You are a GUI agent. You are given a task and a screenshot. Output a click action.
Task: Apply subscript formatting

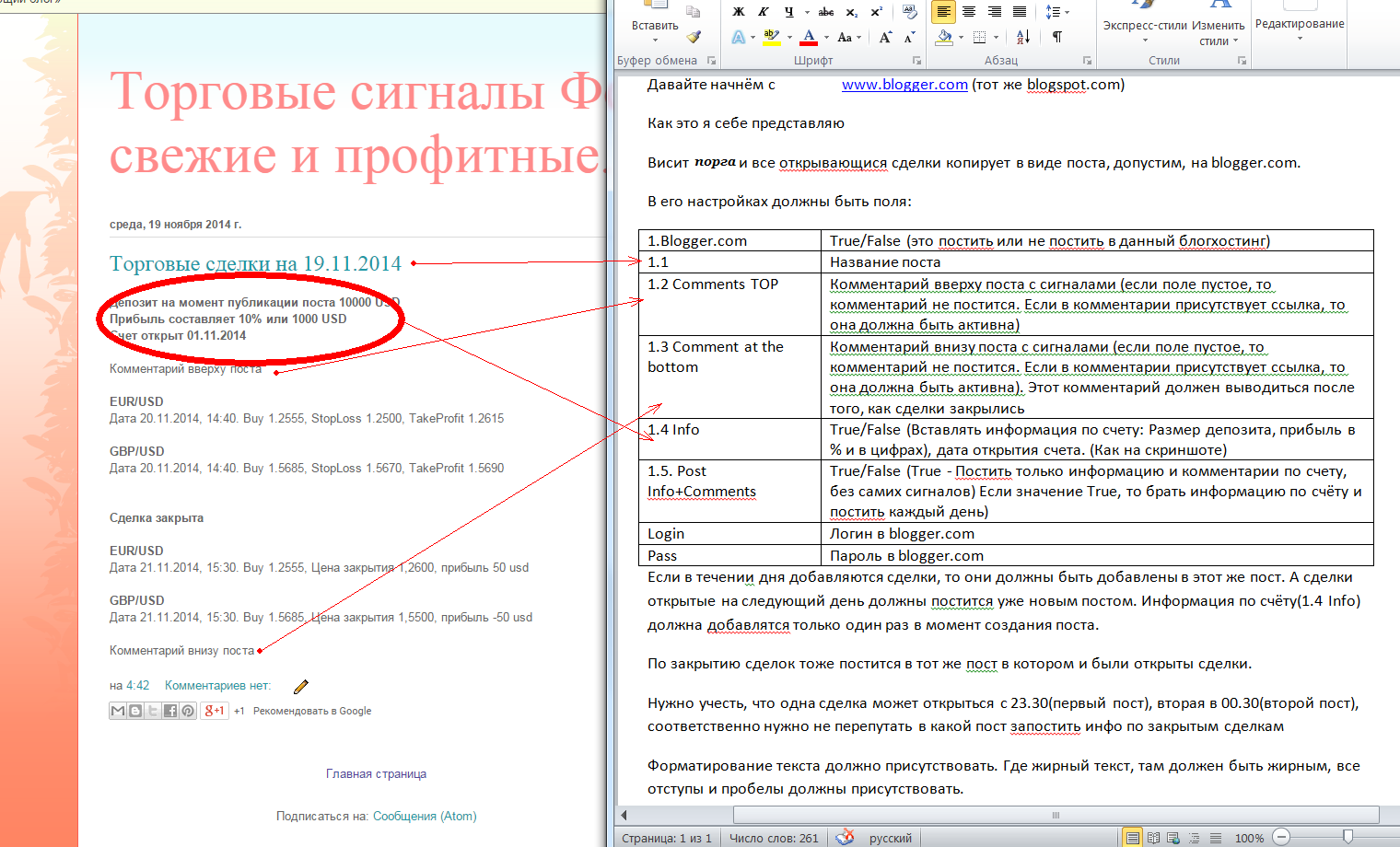(852, 12)
